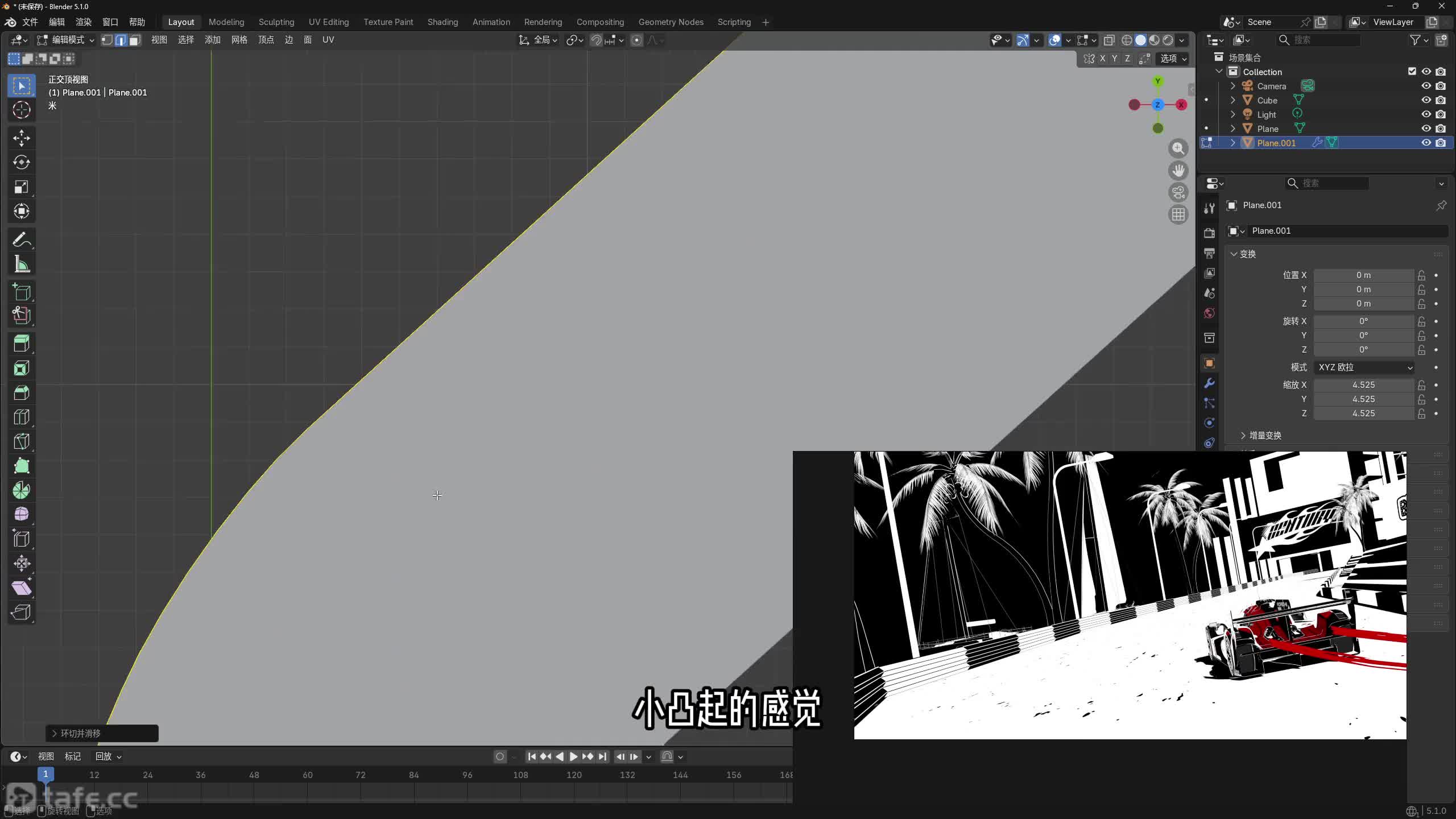
Task: Open the Modifier Properties wrench tab
Action: [1209, 383]
